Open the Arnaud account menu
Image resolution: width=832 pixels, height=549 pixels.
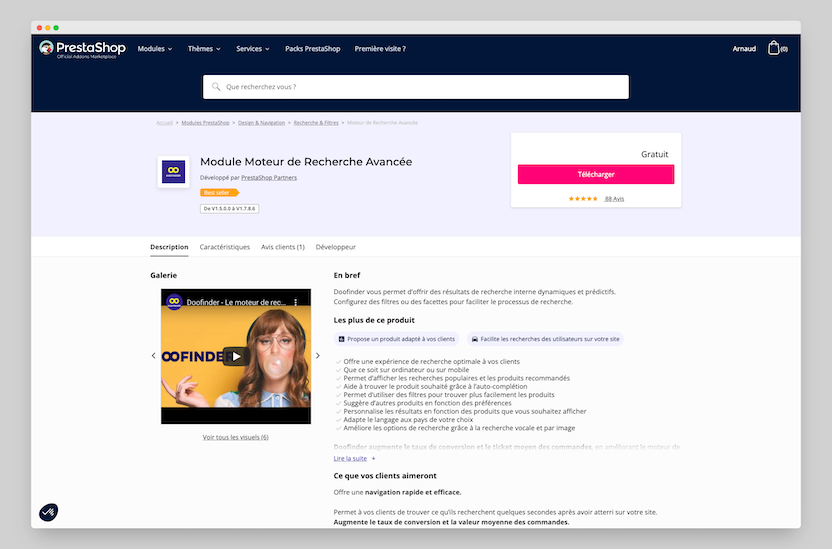(744, 49)
